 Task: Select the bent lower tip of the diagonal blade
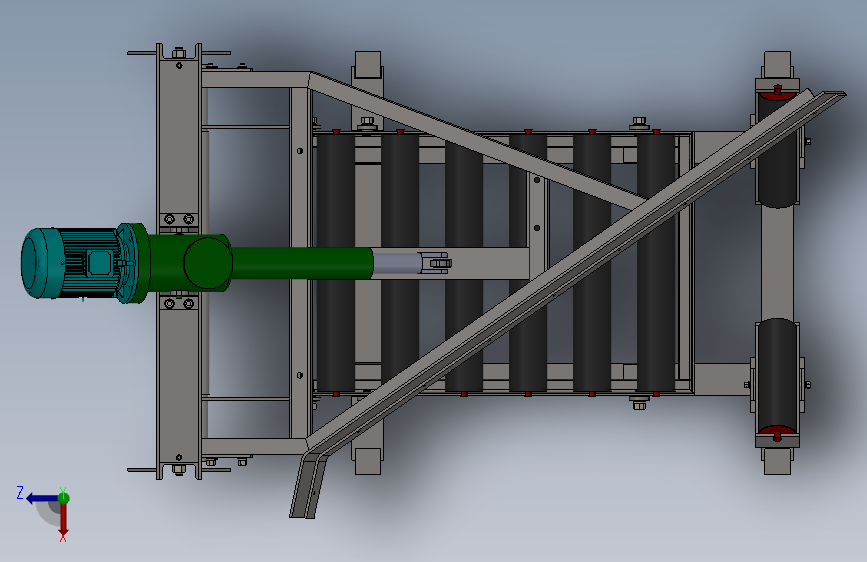(309, 485)
